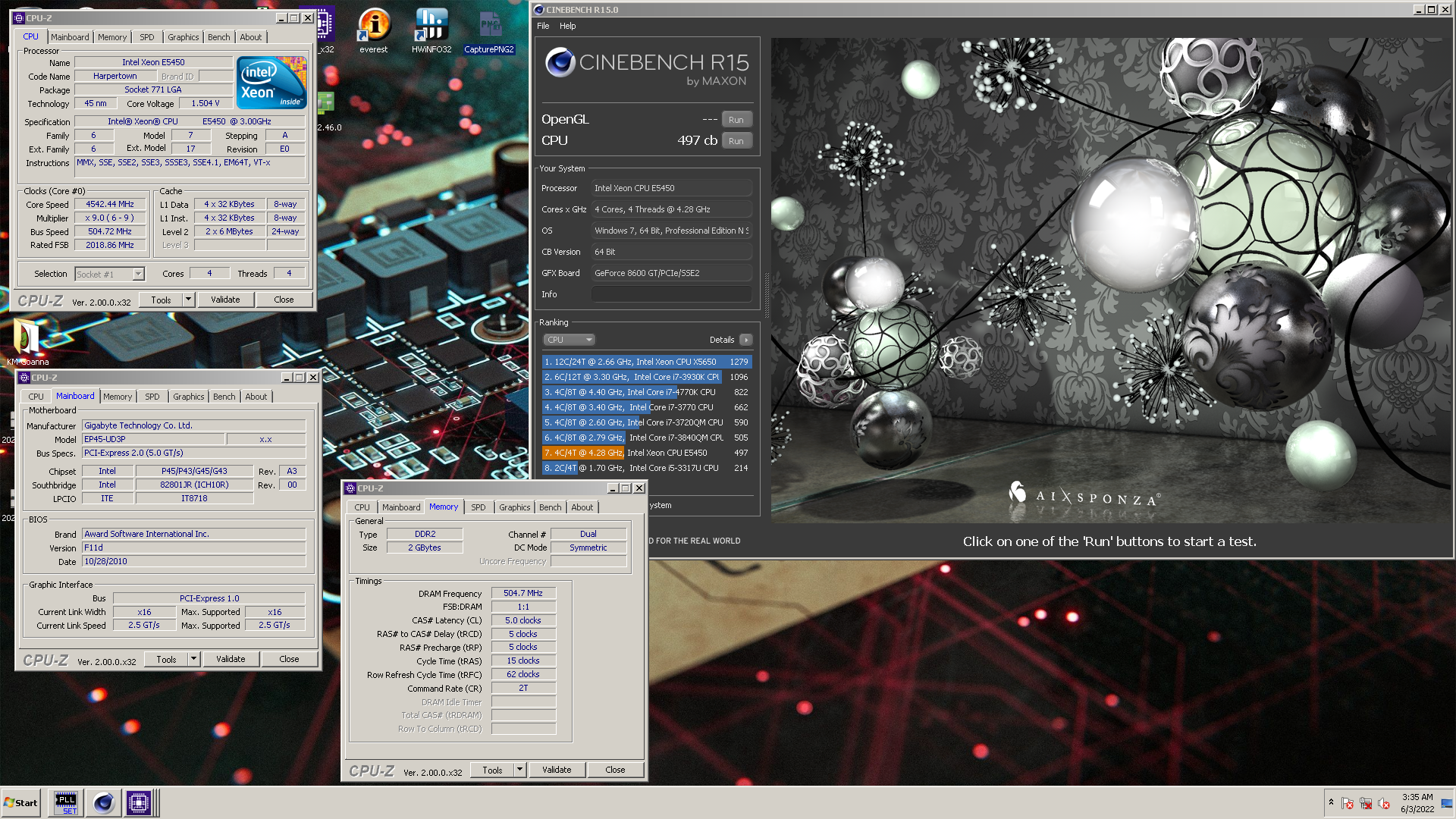Click Tools button in CPU-Z Mainboard window
The height and width of the screenshot is (819, 1456).
167,659
